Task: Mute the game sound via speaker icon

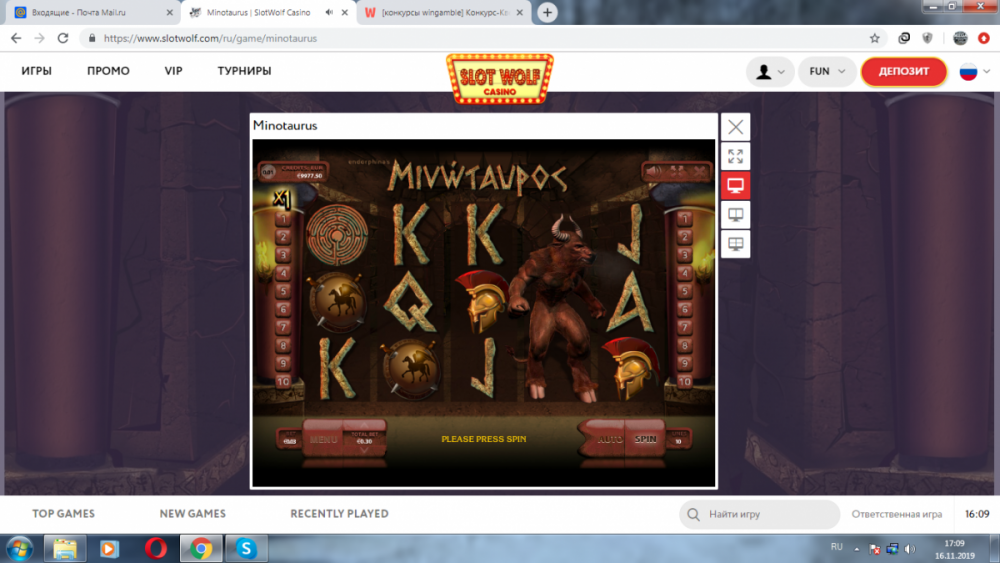Action: (655, 171)
